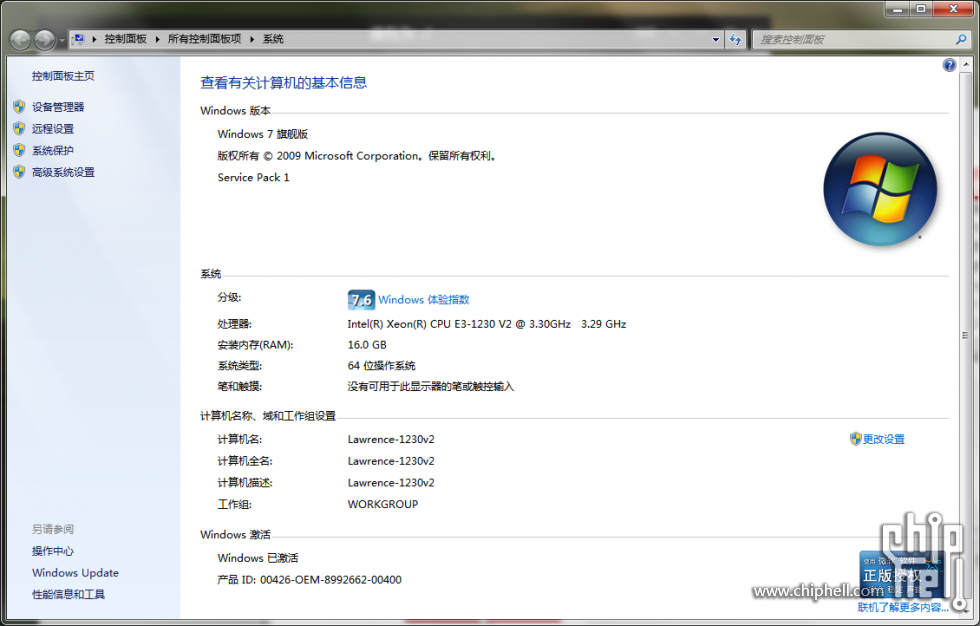Open Windows 体验指数 link
The width and height of the screenshot is (980, 626).
point(424,300)
